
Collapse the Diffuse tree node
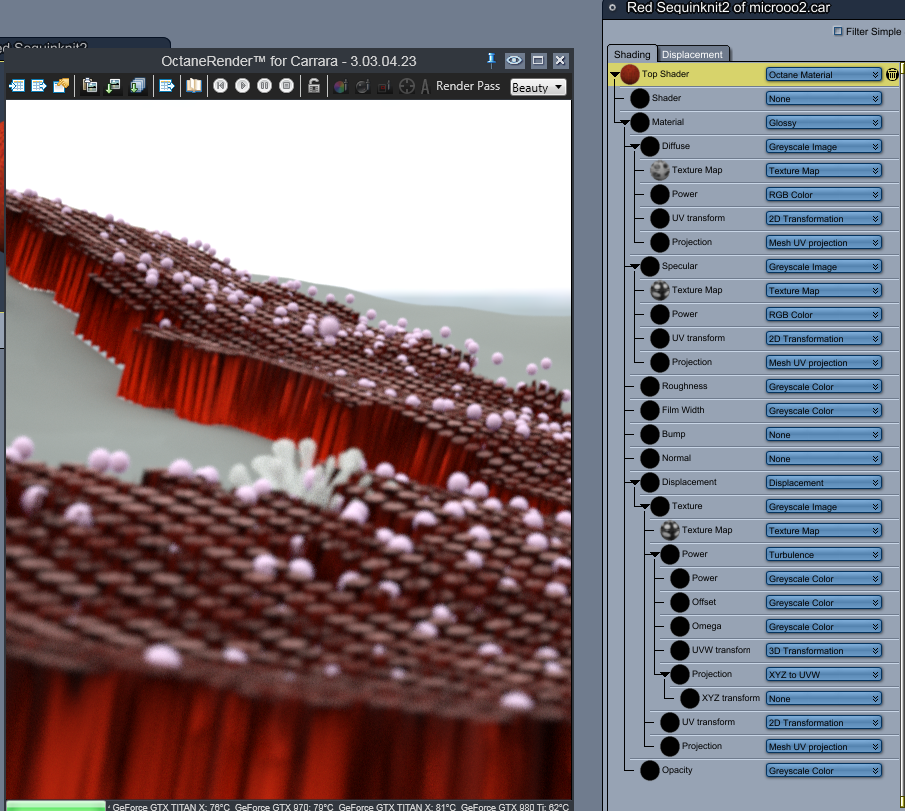point(635,147)
